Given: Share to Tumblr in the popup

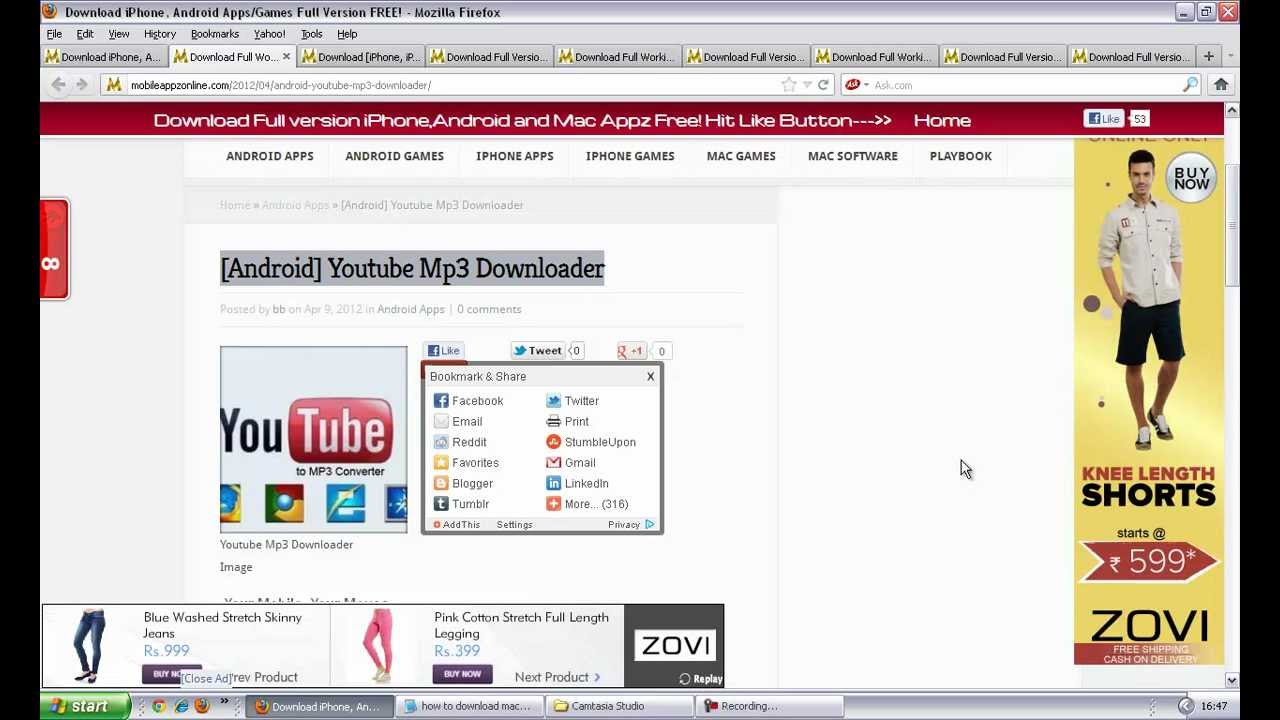Looking at the screenshot, I should 461,504.
